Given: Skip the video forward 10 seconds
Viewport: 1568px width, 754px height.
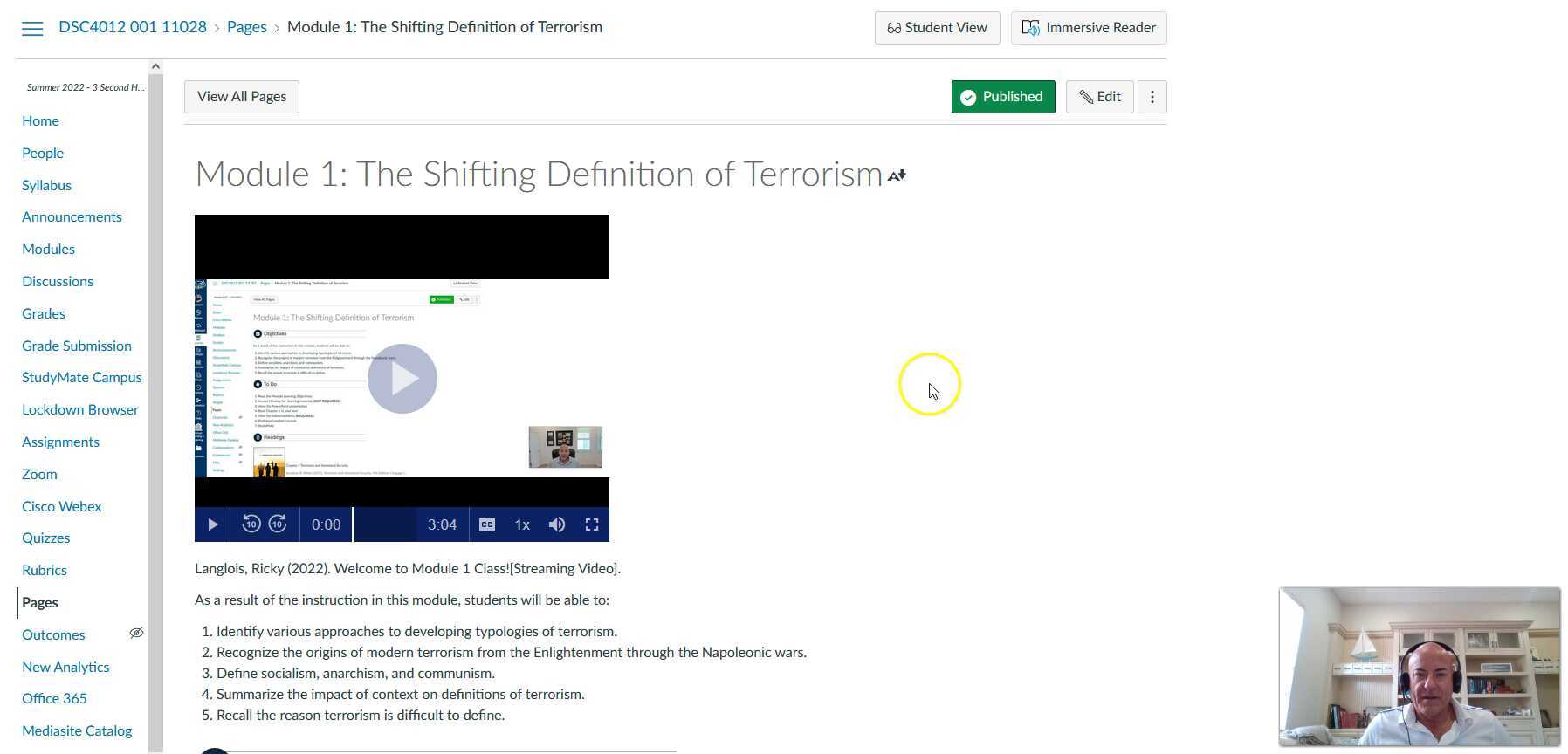Looking at the screenshot, I should coord(278,524).
